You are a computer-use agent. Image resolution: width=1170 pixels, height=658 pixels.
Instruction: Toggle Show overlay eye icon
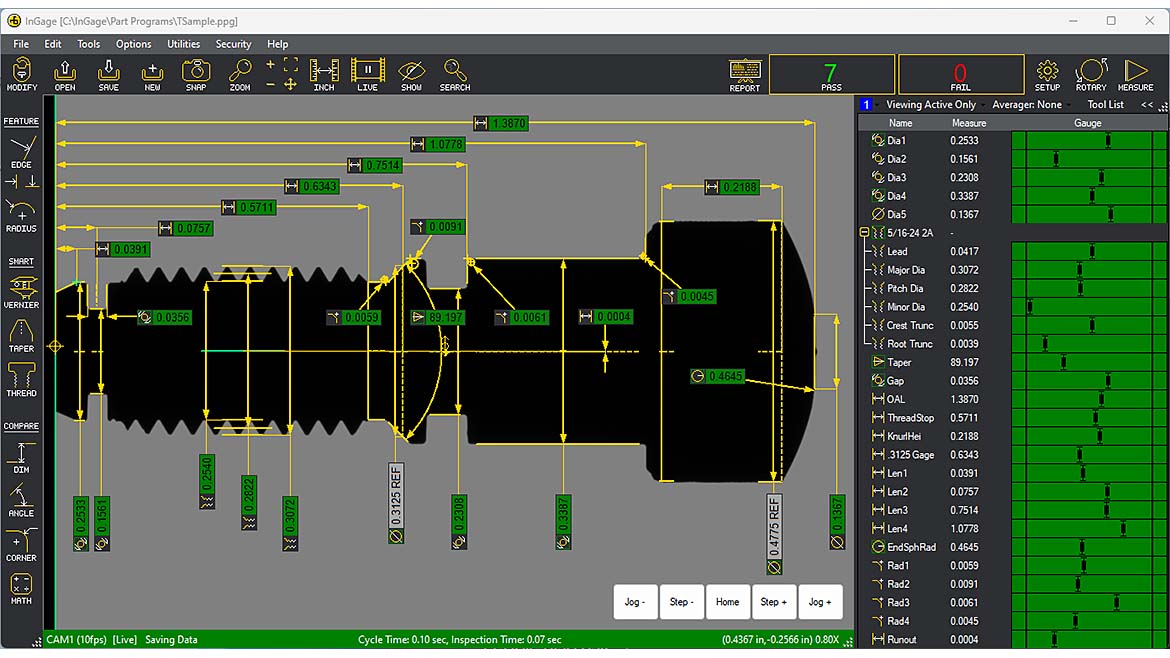pos(411,75)
